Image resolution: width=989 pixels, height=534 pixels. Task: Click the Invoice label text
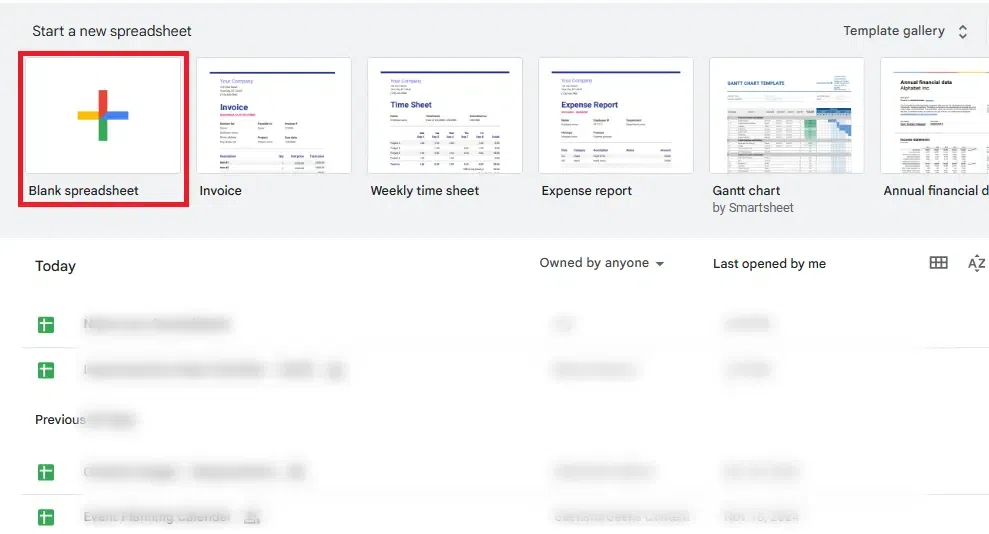[x=220, y=190]
